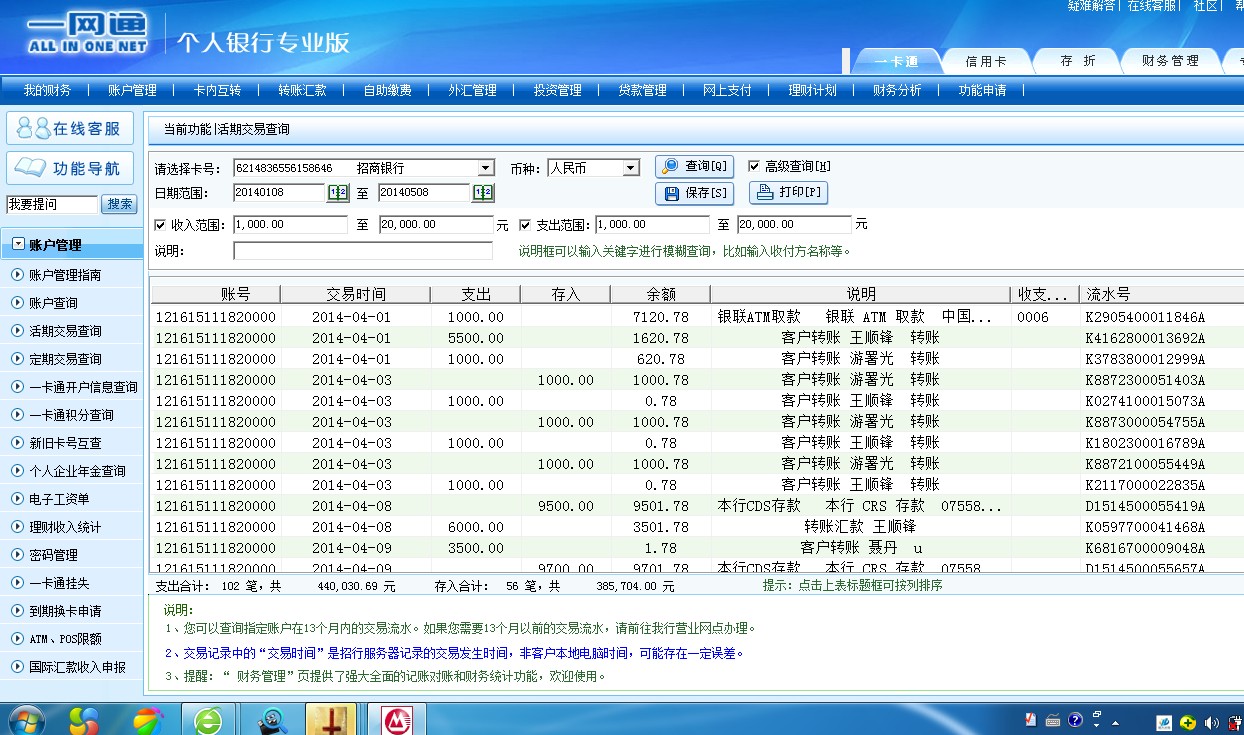Collapse the 账户管理 sidebar section
The image size is (1244, 735).
pos(18,244)
